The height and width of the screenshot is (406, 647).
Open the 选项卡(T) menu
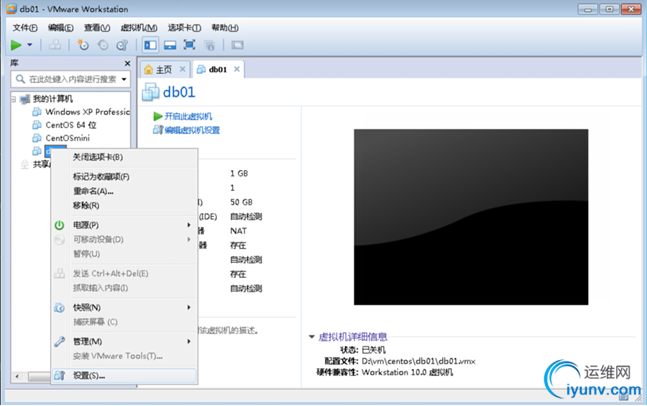pos(184,28)
